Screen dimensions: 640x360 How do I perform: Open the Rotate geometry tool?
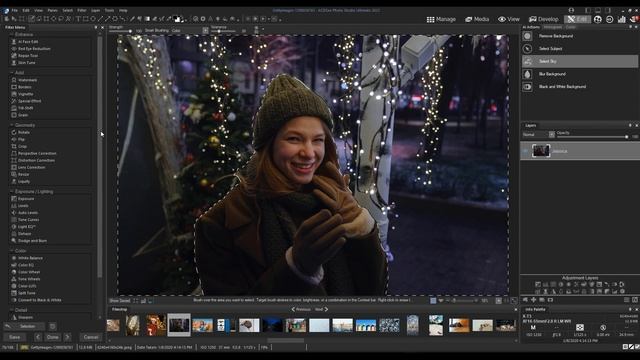click(x=24, y=132)
